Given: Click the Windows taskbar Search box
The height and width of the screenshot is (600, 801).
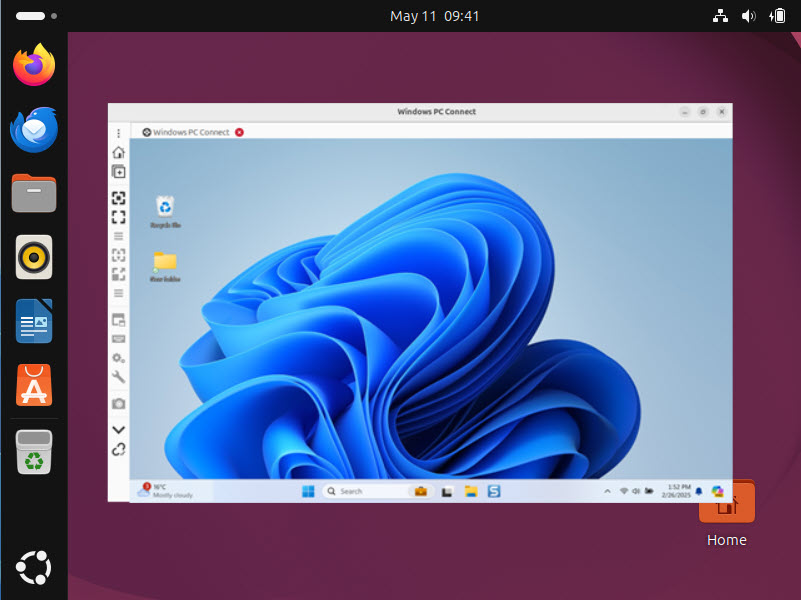Looking at the screenshot, I should [378, 491].
